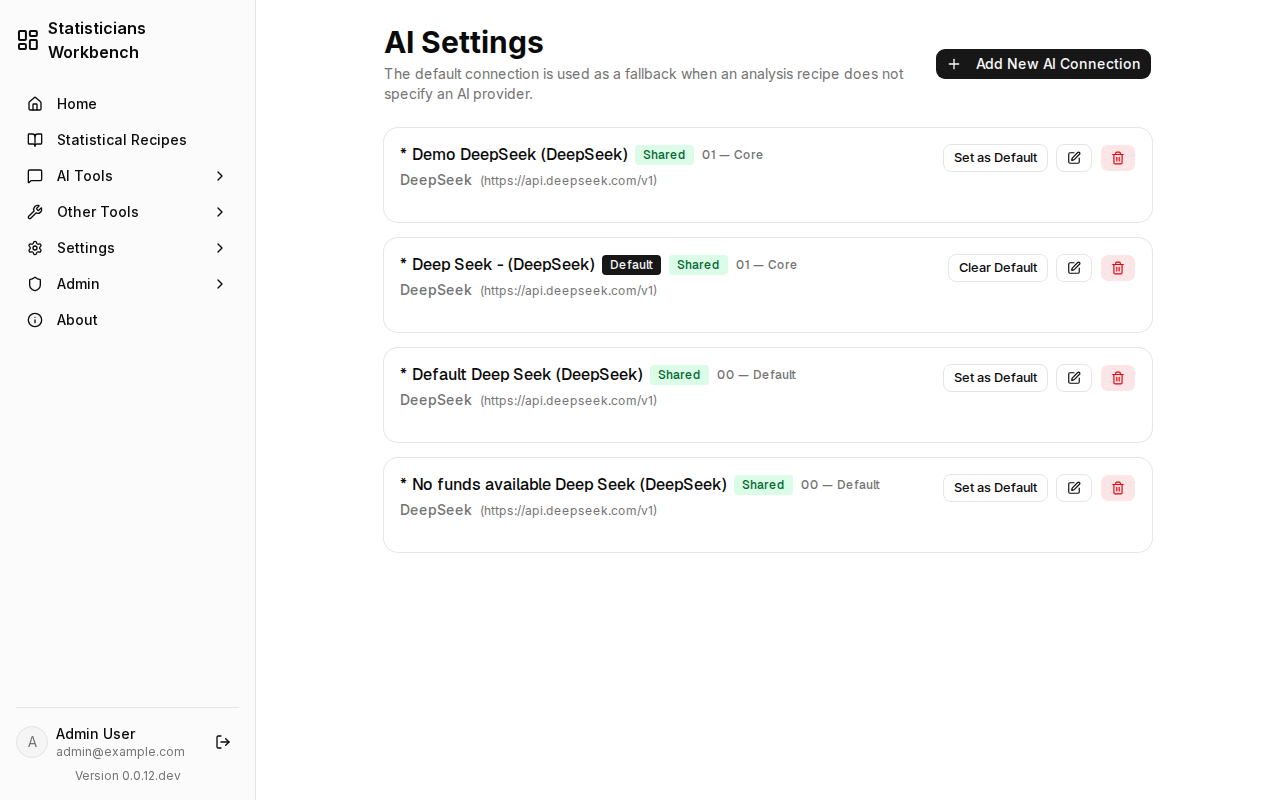
Task: Expand the Admin sidebar section
Action: click(x=127, y=284)
